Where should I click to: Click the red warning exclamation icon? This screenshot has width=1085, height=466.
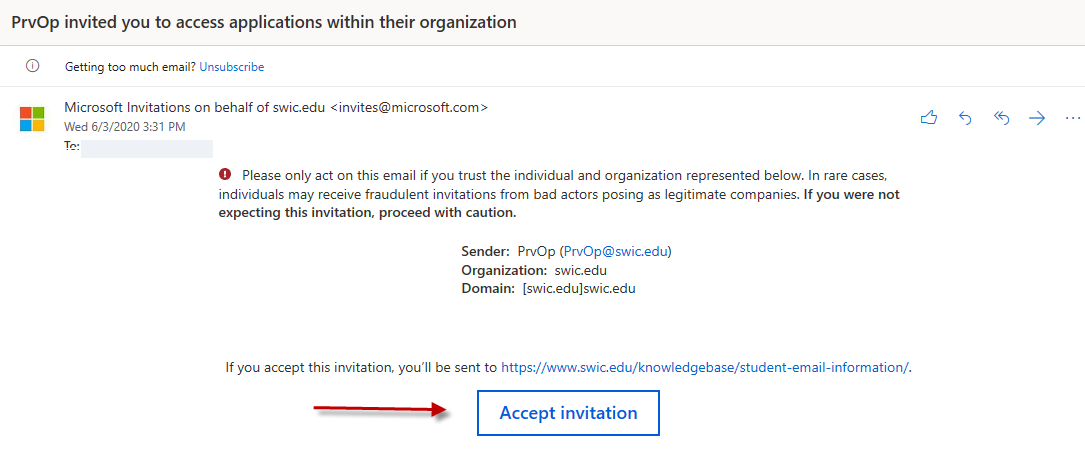[226, 174]
